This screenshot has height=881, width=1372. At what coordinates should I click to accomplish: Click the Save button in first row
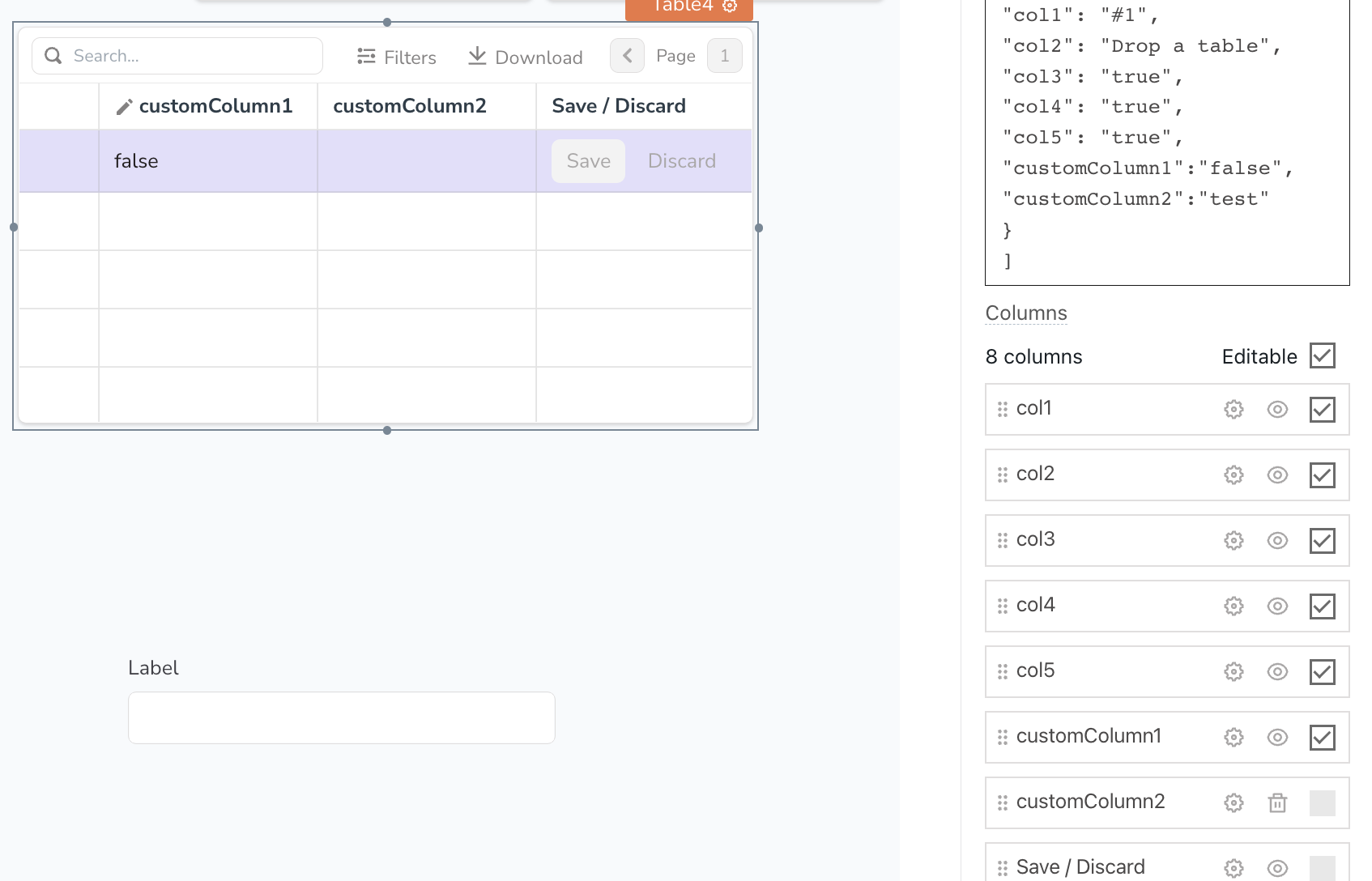(588, 161)
